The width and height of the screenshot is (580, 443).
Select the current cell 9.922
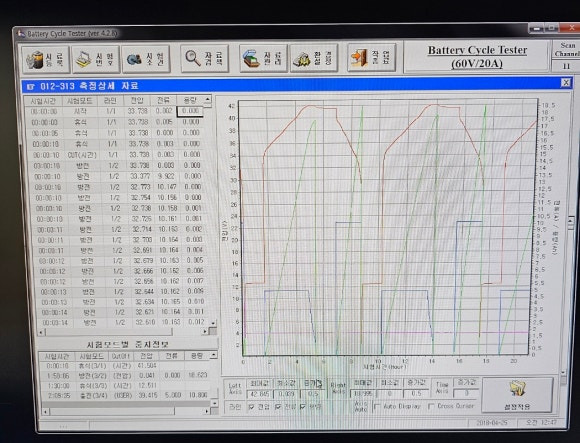click(165, 176)
